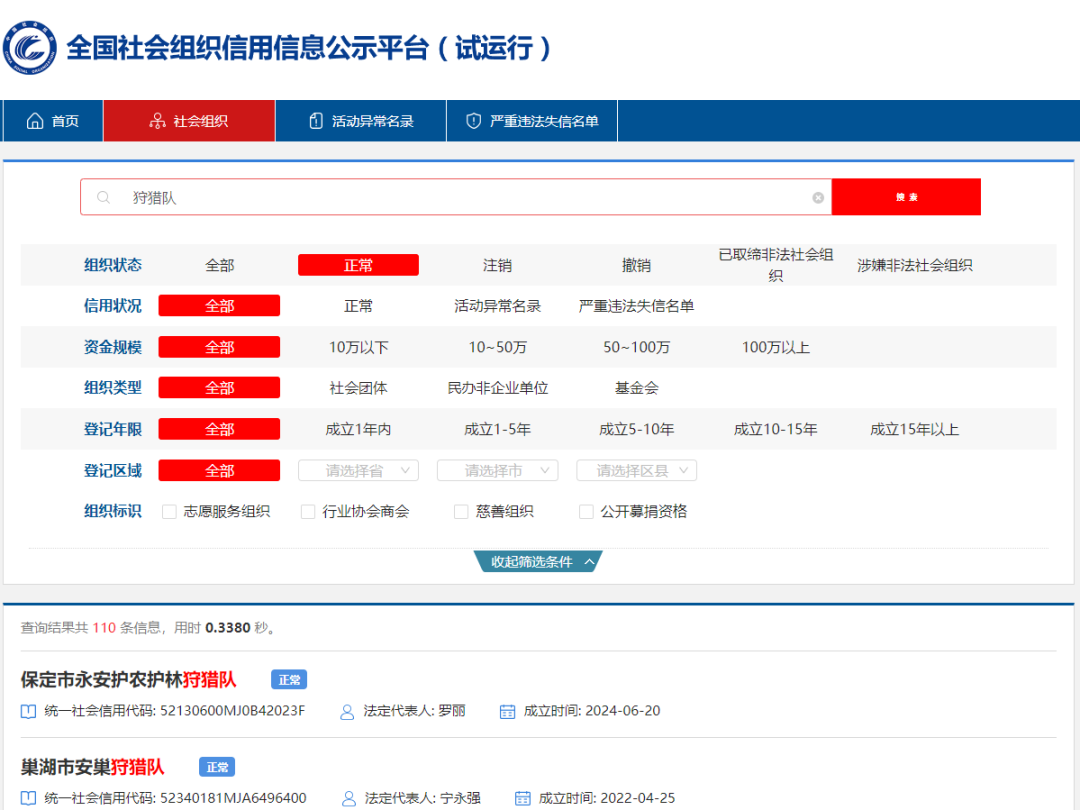Image resolution: width=1080 pixels, height=810 pixels.
Task: Click the red 搜索 search button
Action: click(906, 197)
